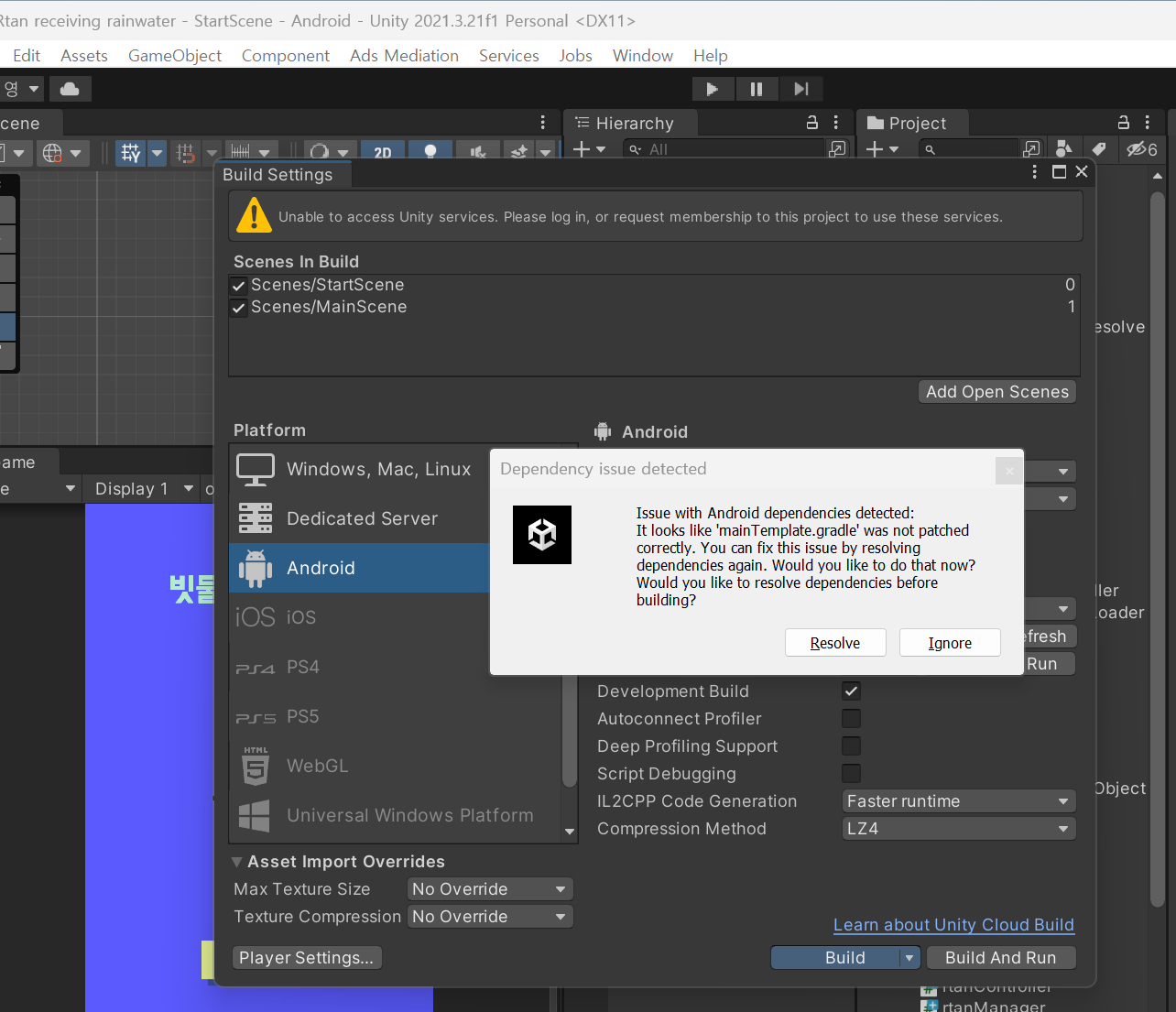Open Texture Compression dropdown

pyautogui.click(x=490, y=917)
